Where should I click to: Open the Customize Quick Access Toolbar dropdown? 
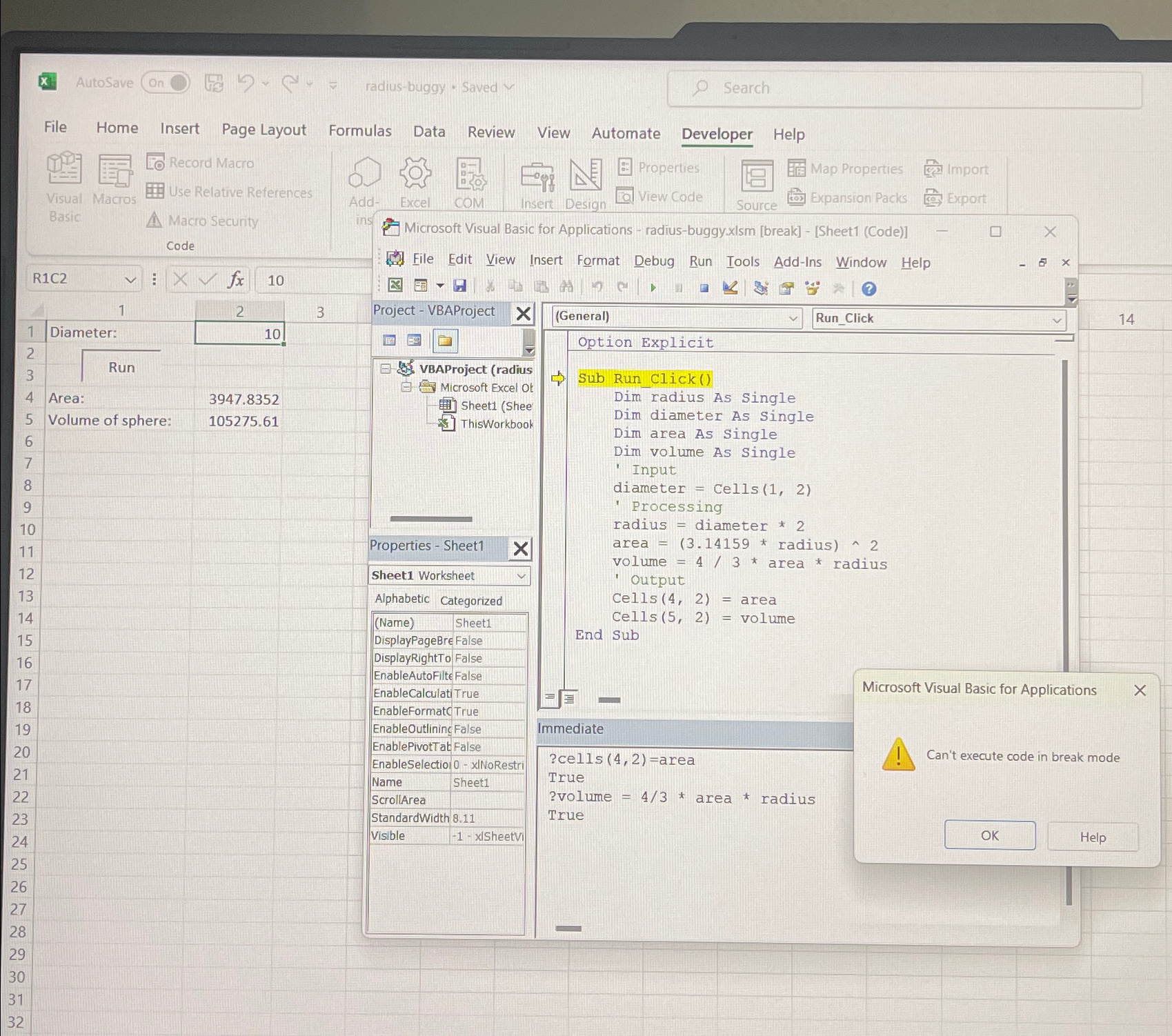pos(332,86)
